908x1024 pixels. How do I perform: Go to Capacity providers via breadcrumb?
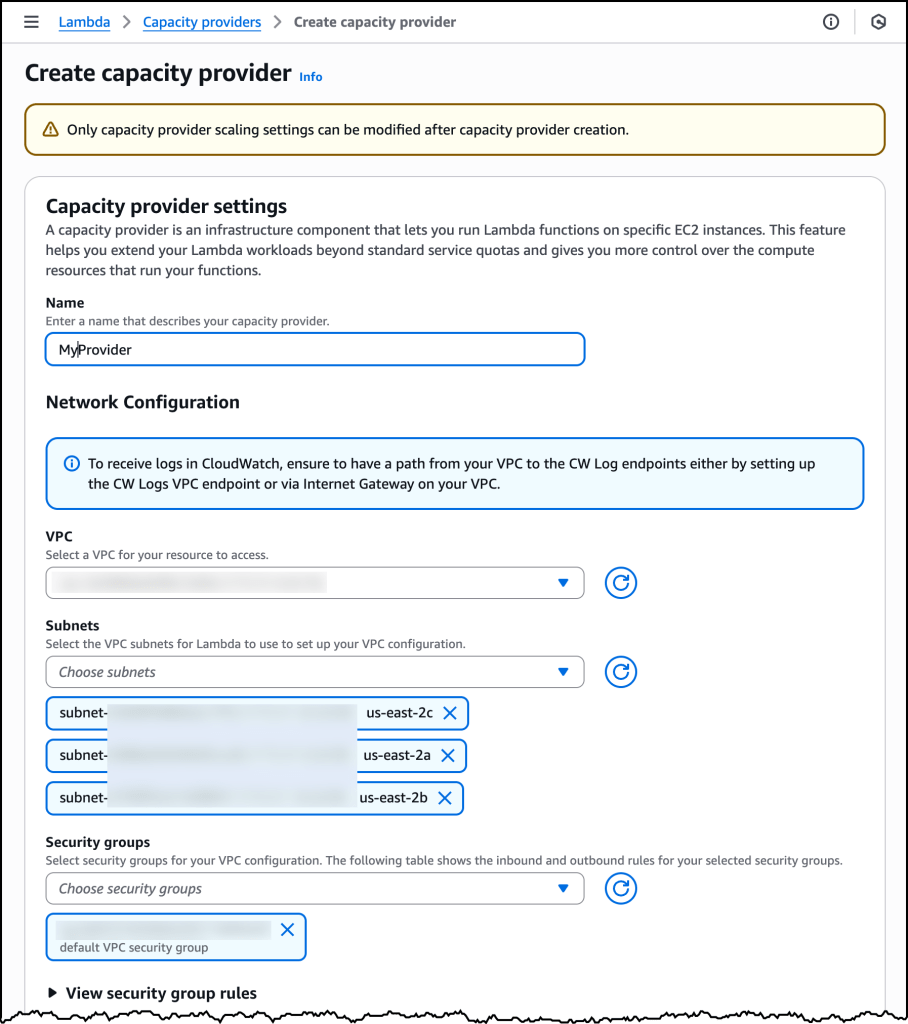pyautogui.click(x=201, y=21)
